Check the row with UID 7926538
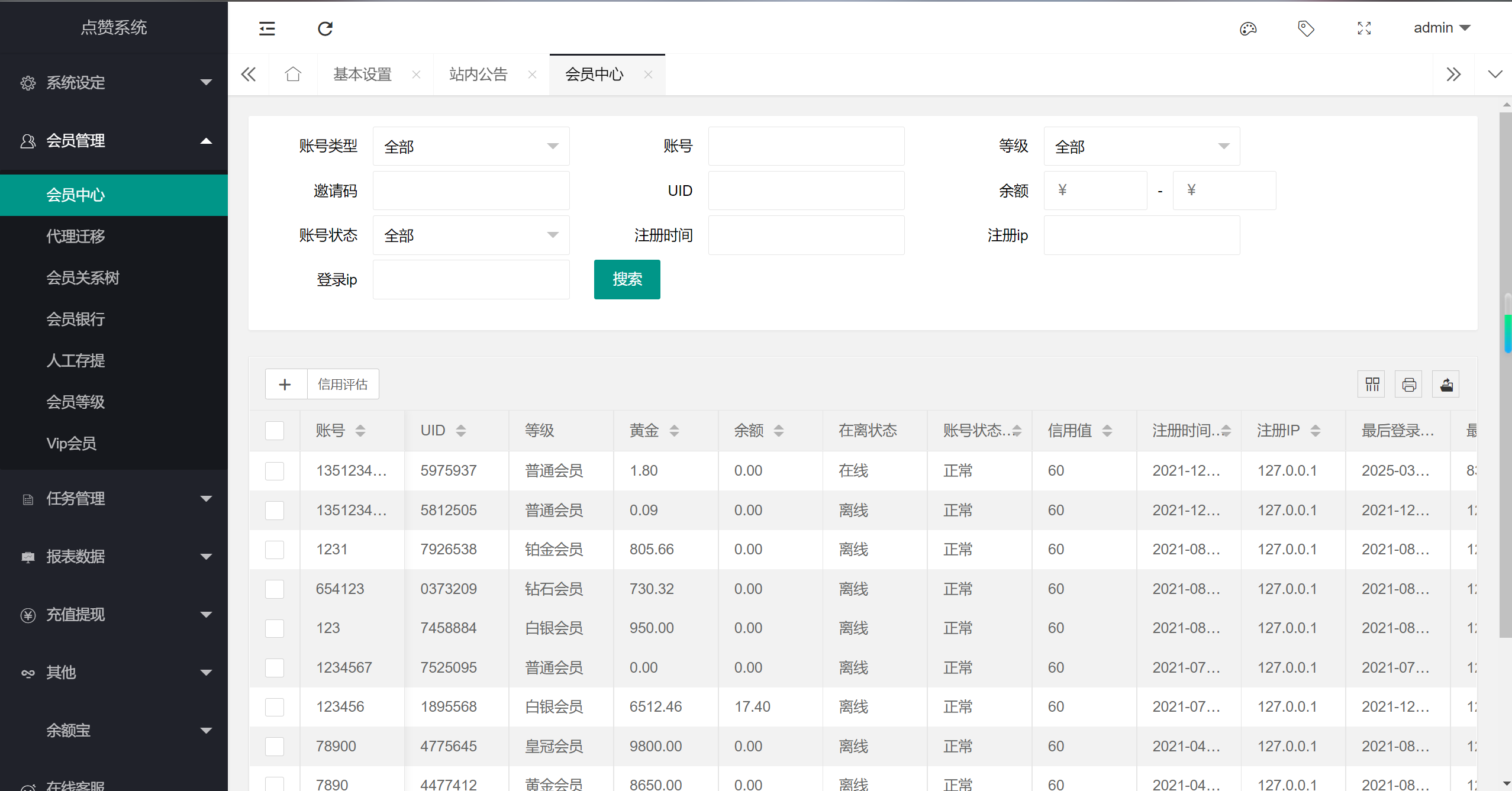The height and width of the screenshot is (791, 1512). point(275,550)
